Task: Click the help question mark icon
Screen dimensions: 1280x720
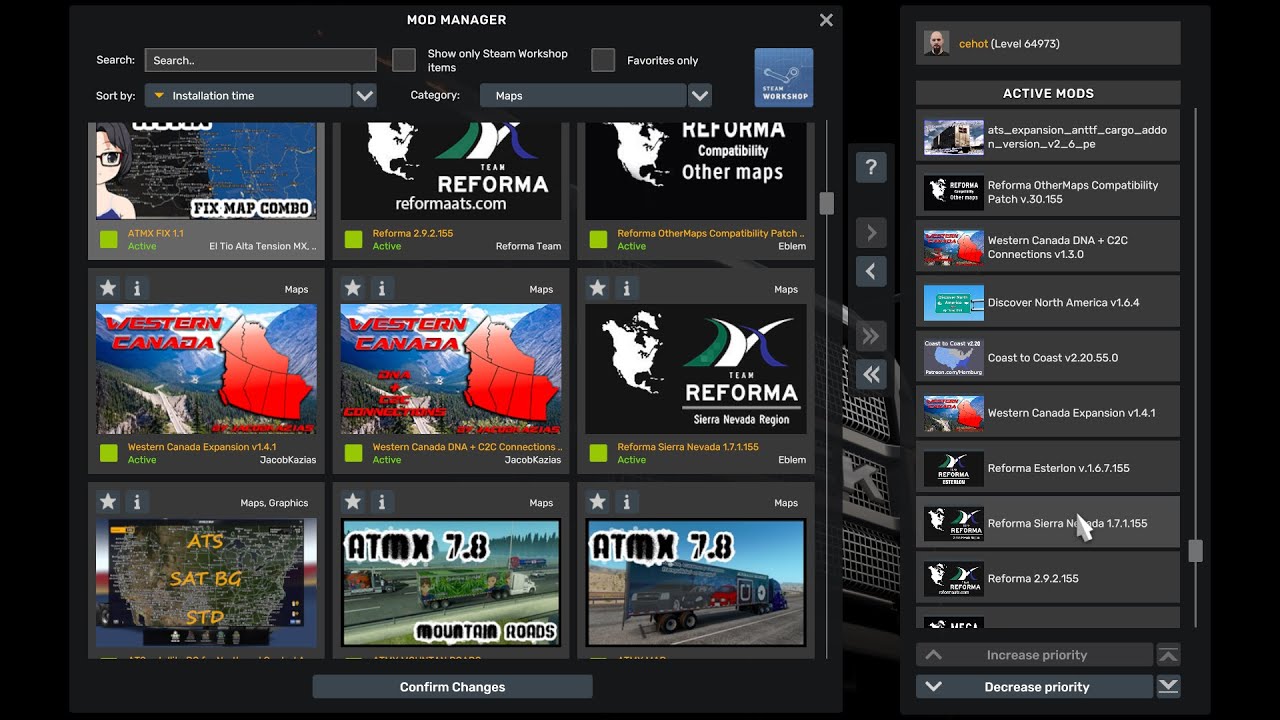Action: [871, 167]
